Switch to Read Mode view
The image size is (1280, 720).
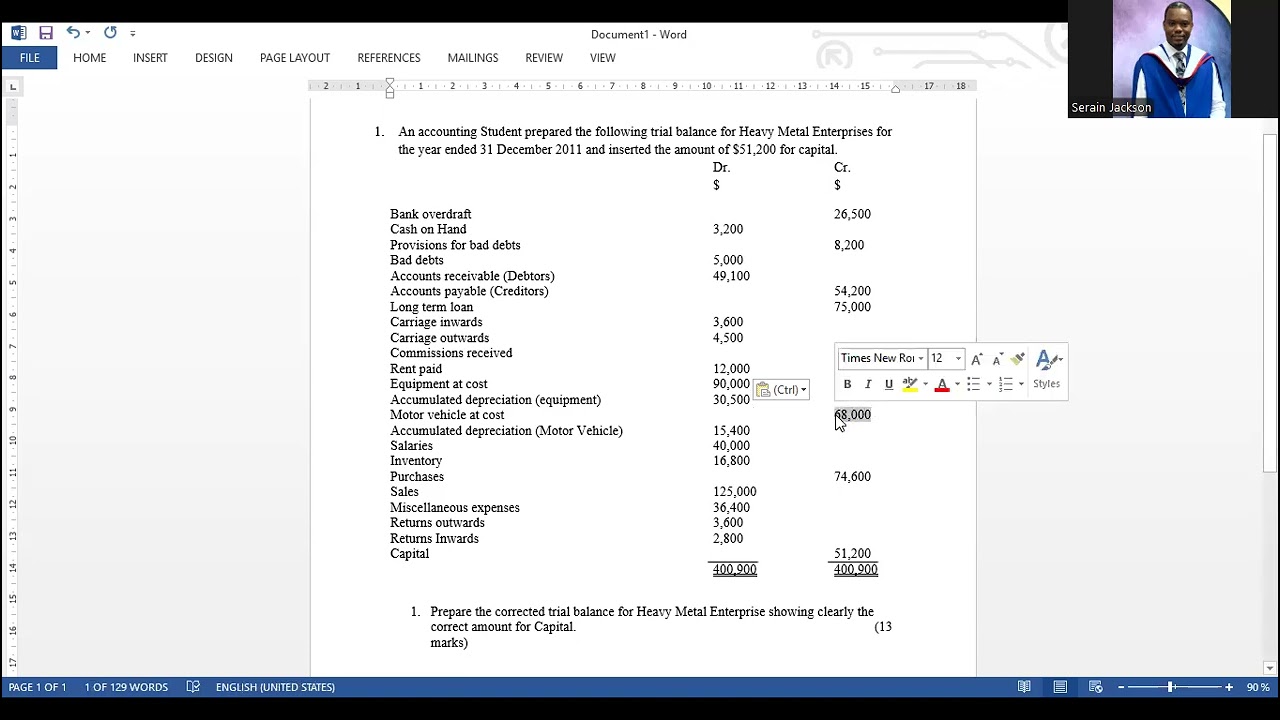coord(1024,687)
